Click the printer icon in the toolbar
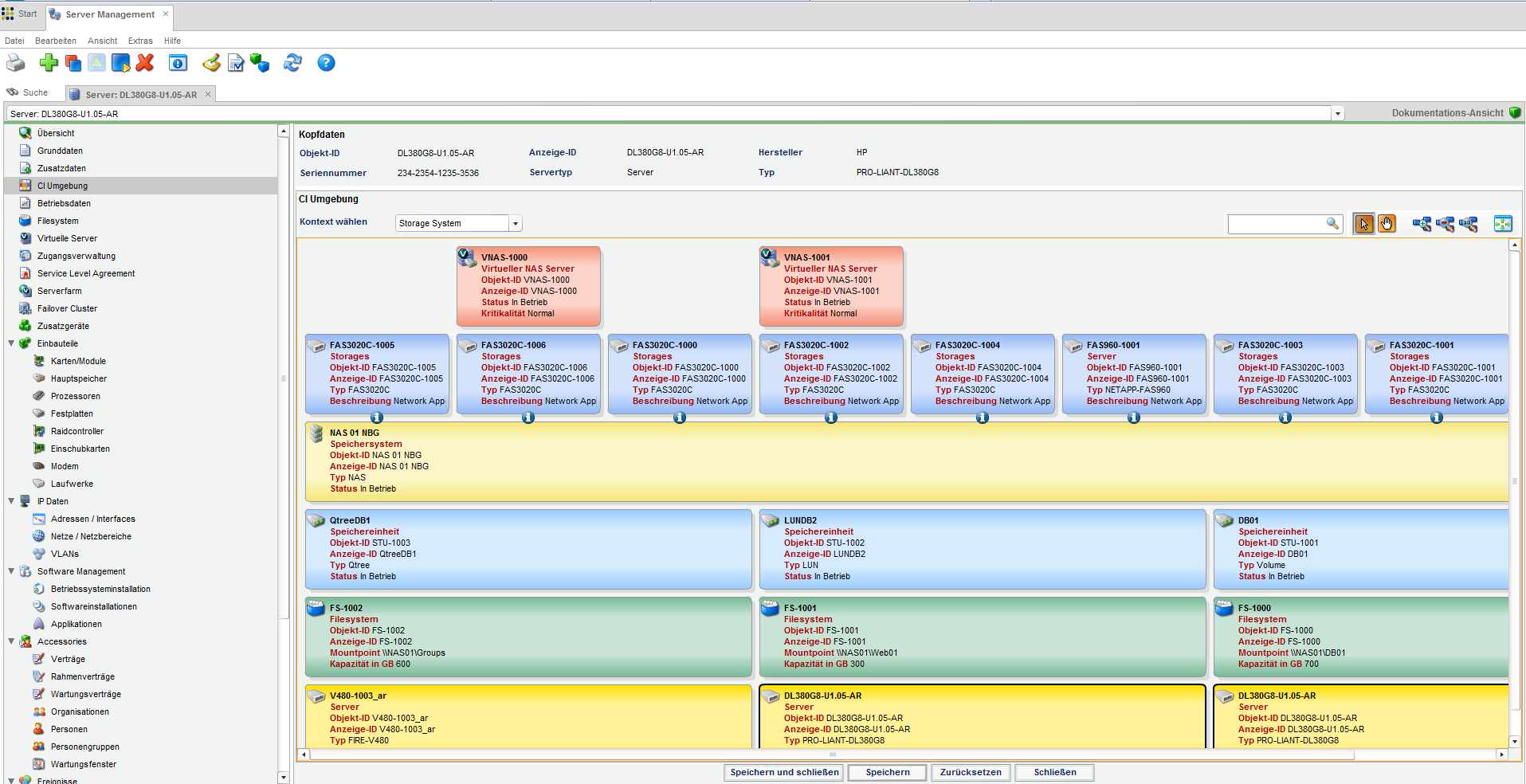Screen dimensions: 1526x784 point(16,63)
